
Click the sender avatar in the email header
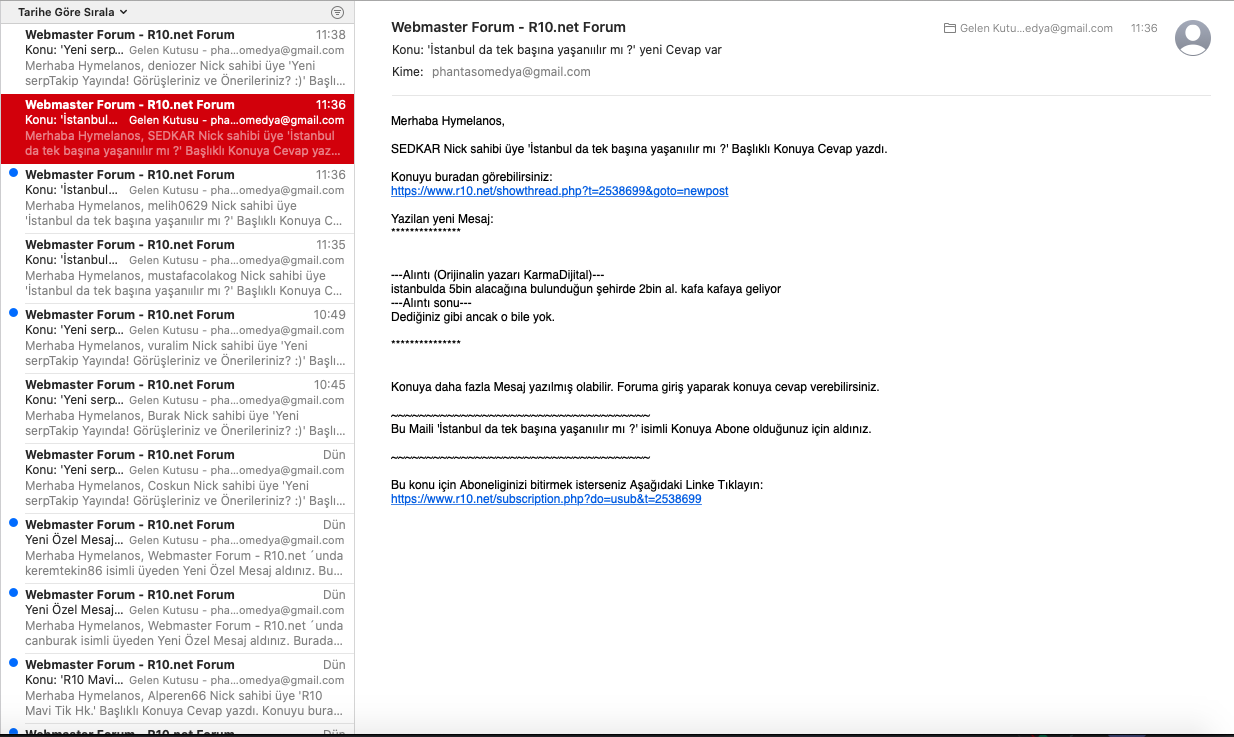1193,38
